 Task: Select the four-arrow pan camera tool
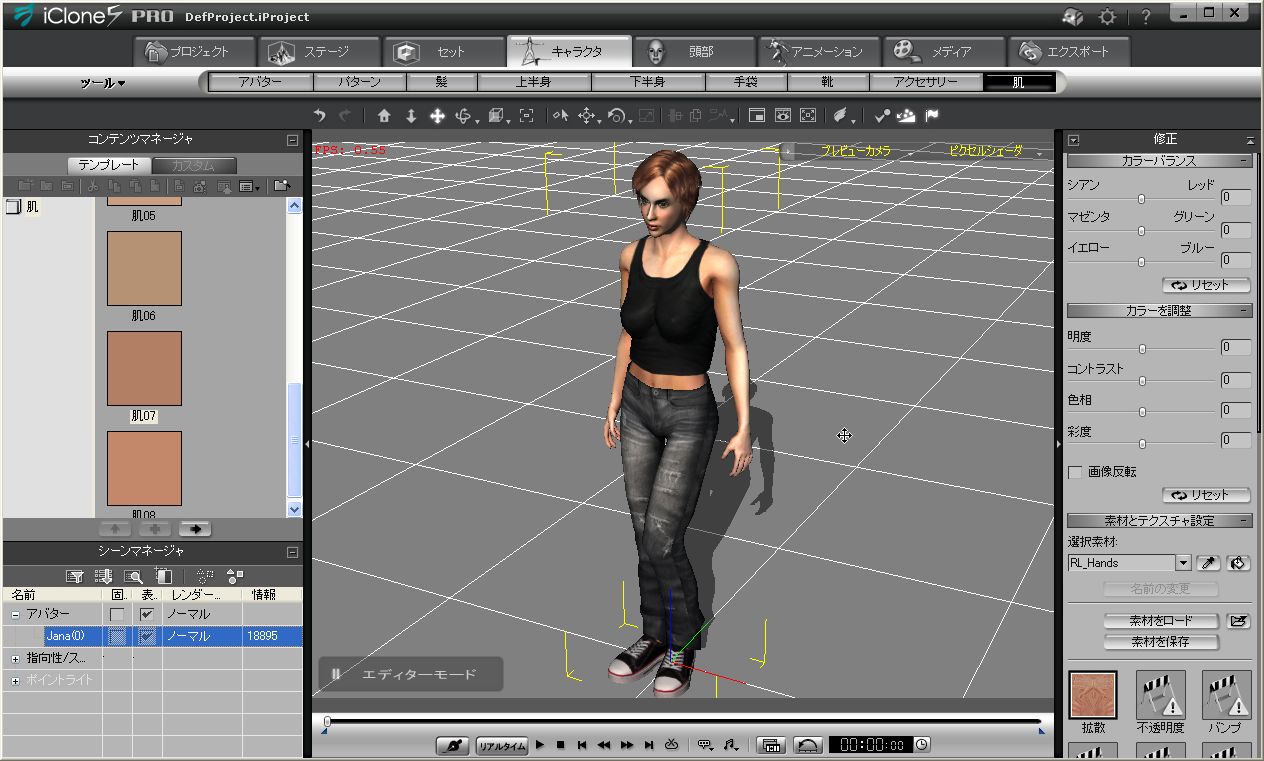pyautogui.click(x=437, y=116)
